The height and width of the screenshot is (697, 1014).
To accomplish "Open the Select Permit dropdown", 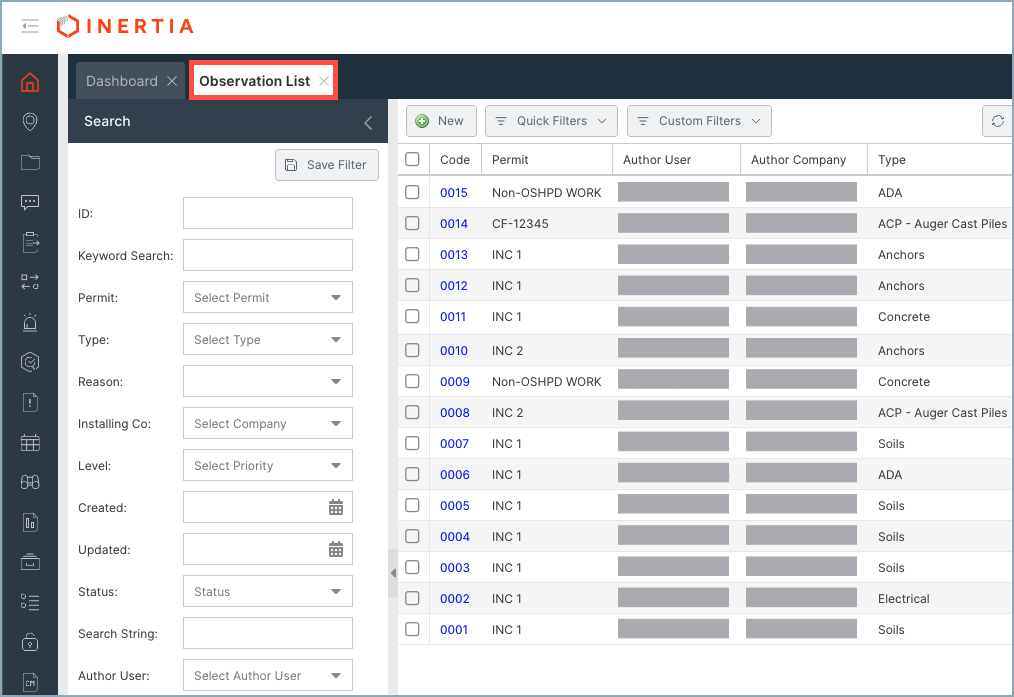I will click(x=268, y=297).
